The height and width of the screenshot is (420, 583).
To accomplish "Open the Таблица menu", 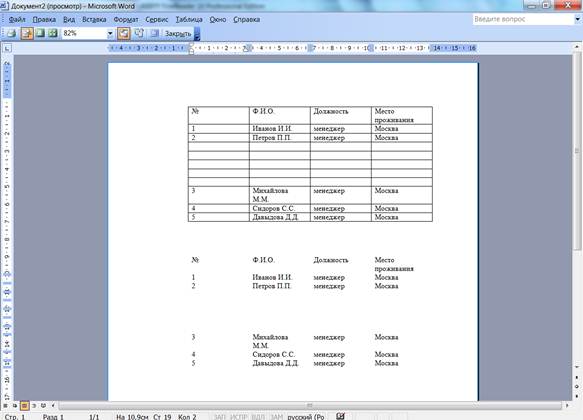I will pos(189,19).
